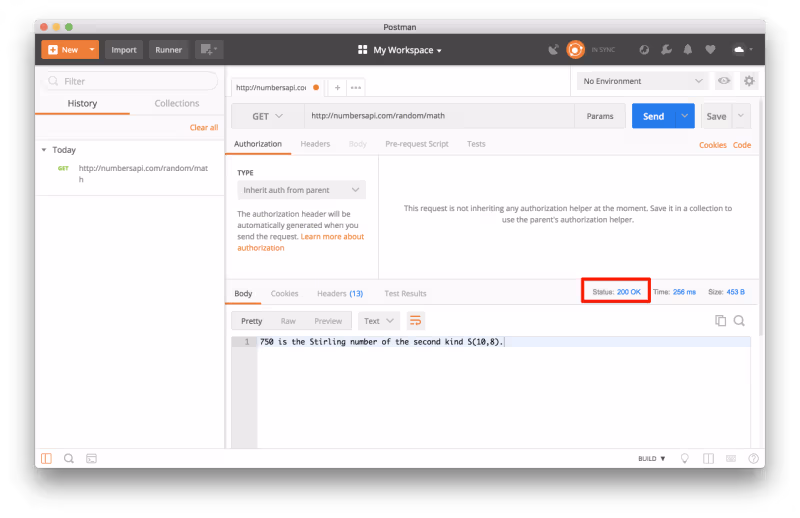Open the Send button dropdown arrow
The height and width of the screenshot is (518, 800).
pos(685,116)
